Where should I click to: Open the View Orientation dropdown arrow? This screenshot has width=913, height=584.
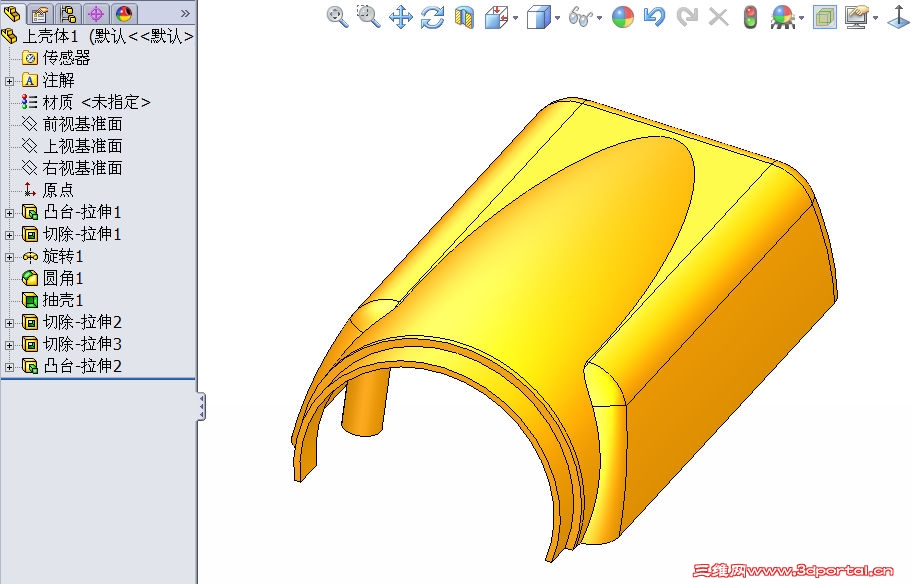pyautogui.click(x=516, y=17)
